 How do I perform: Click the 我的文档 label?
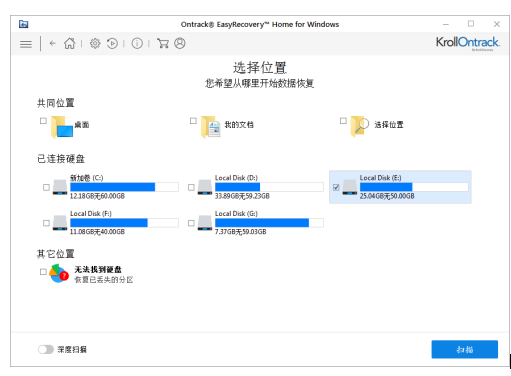239,125
